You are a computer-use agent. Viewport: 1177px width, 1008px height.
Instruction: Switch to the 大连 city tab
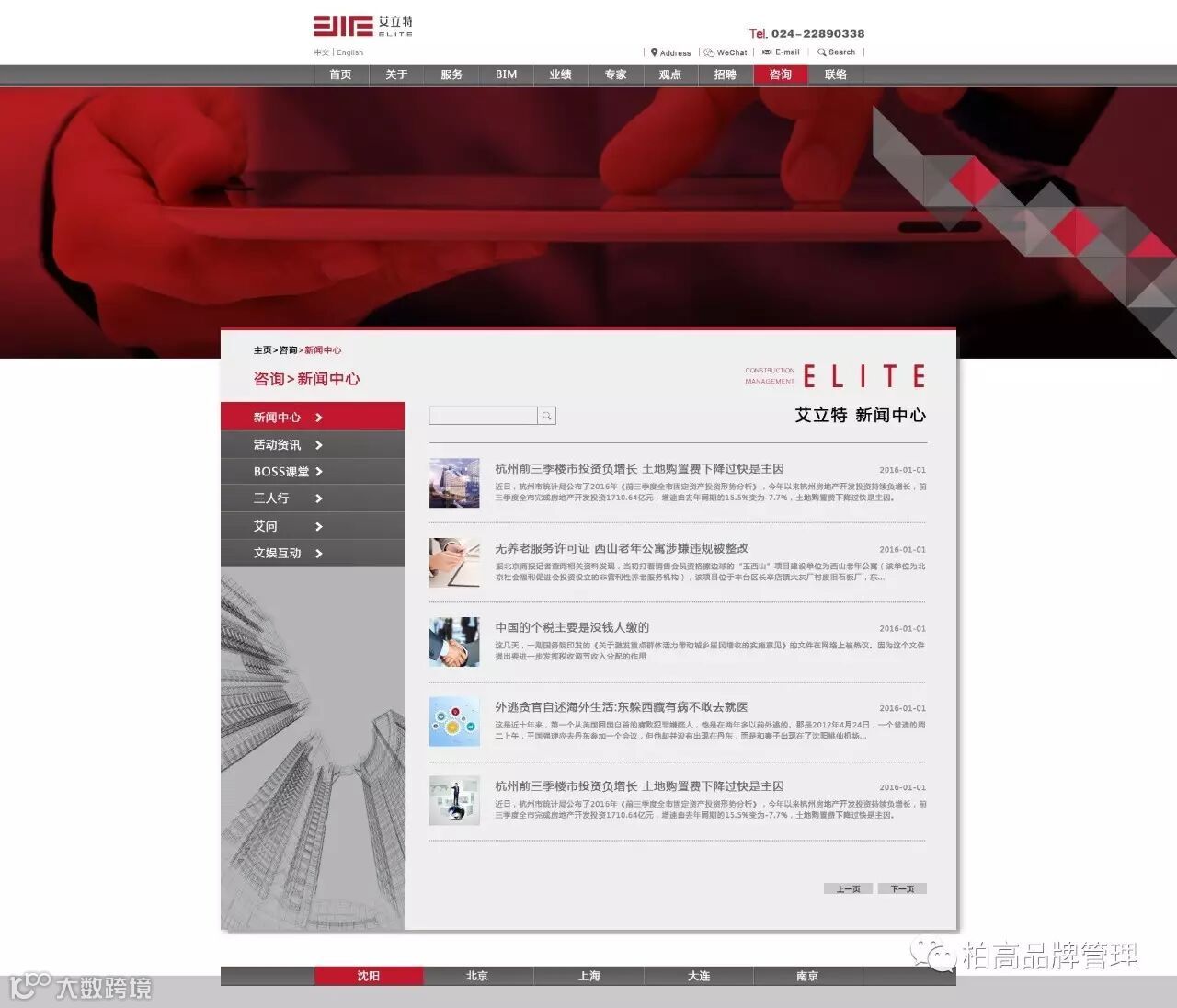coord(699,976)
